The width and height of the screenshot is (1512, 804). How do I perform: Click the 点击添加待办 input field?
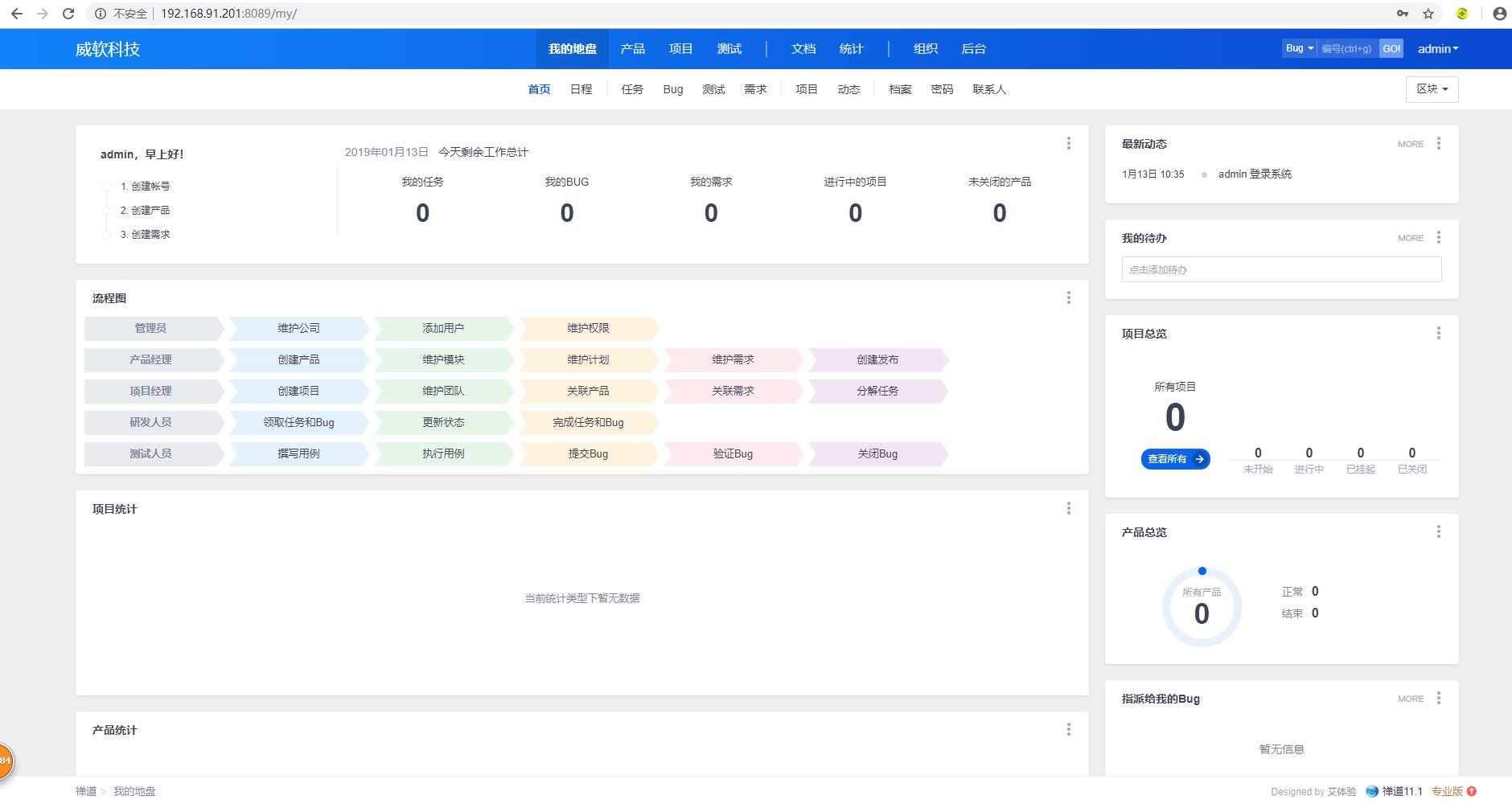[x=1281, y=269]
